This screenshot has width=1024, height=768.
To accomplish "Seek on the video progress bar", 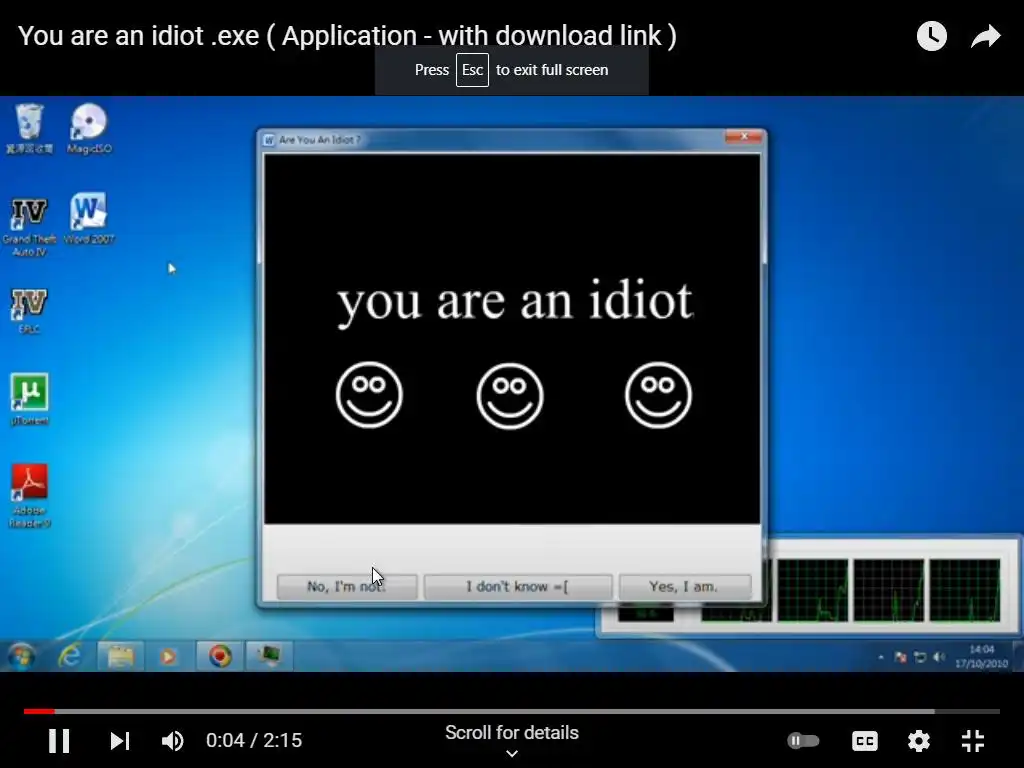I will (511, 711).
